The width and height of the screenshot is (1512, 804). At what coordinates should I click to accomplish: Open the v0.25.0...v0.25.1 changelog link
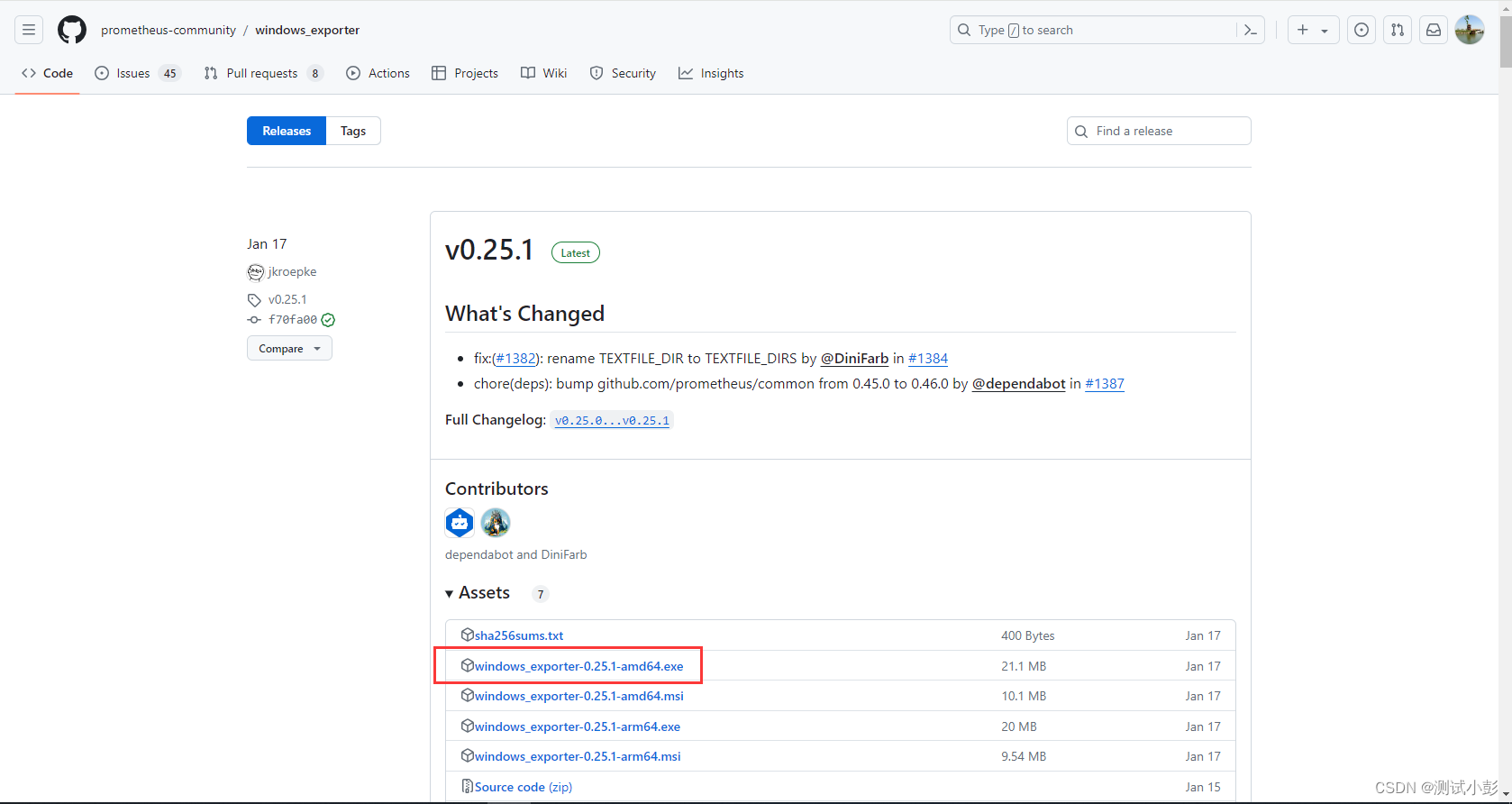tap(612, 420)
